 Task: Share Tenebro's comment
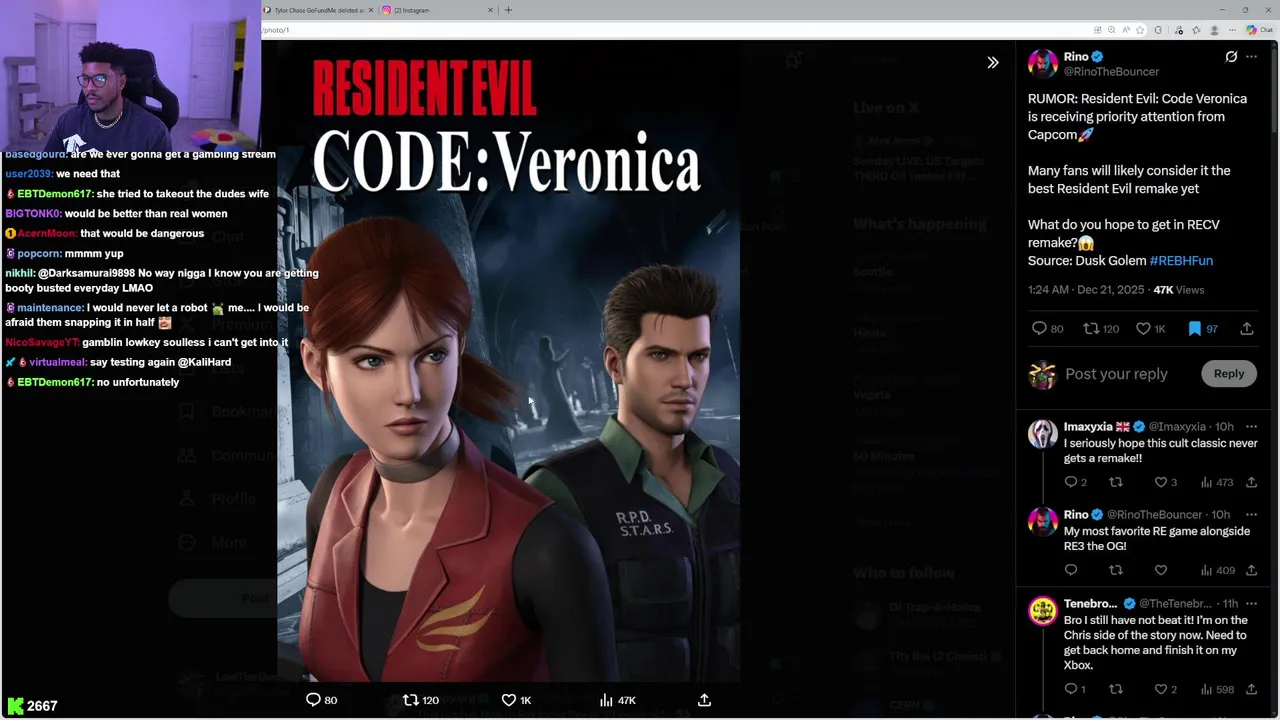tap(1251, 689)
